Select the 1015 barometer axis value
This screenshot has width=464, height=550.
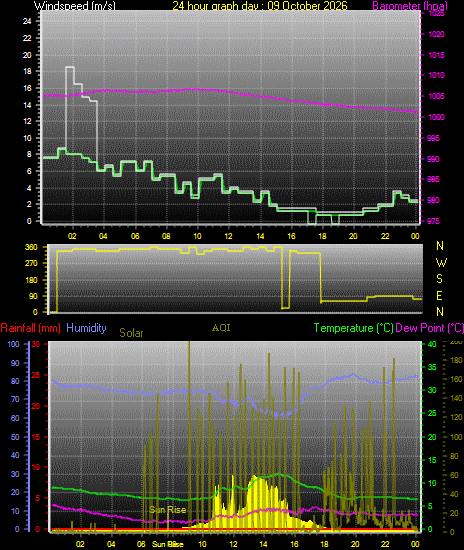(437, 55)
